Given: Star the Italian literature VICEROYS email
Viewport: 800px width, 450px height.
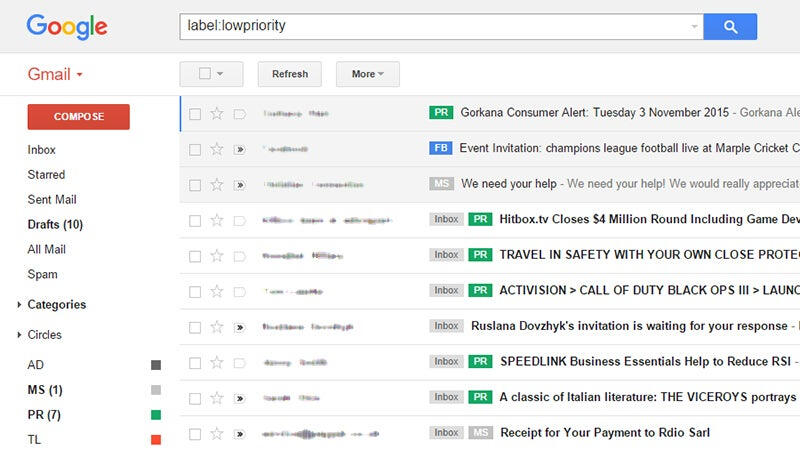Looking at the screenshot, I should pos(217,398).
